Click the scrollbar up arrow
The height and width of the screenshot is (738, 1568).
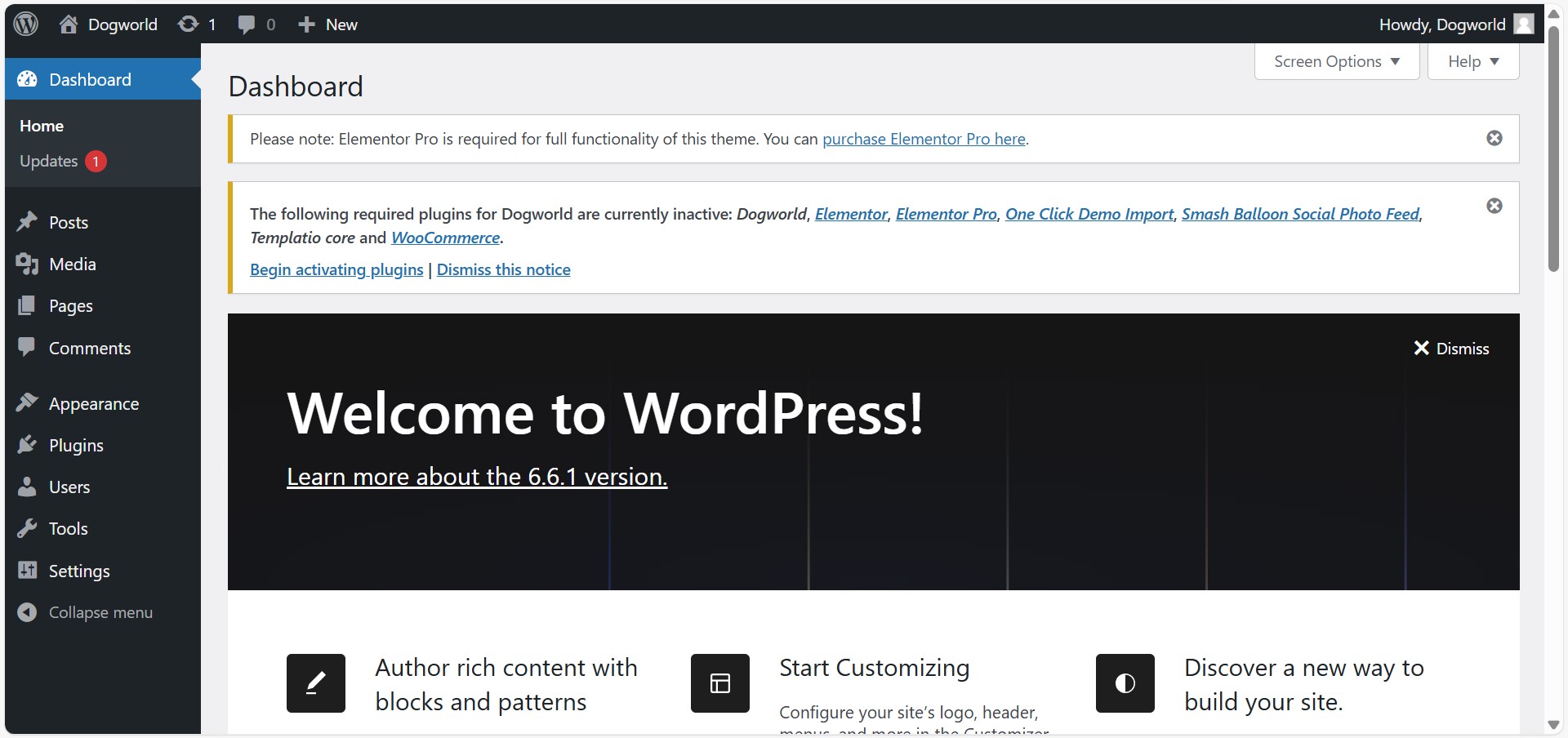1553,13
